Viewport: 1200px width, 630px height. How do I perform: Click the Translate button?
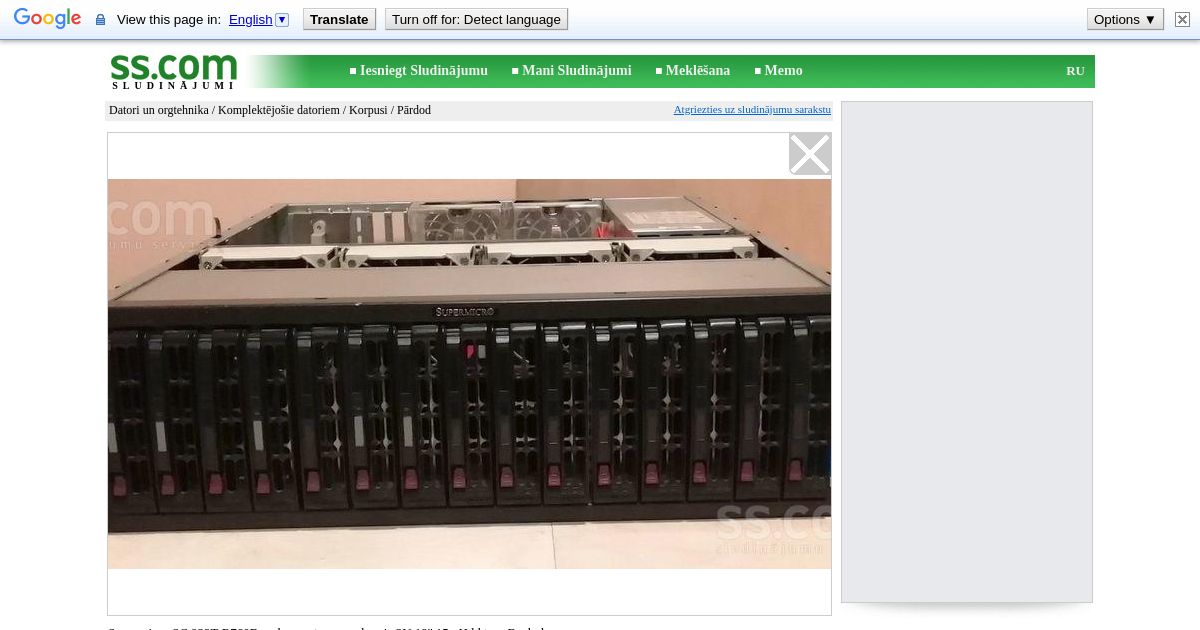pos(339,19)
